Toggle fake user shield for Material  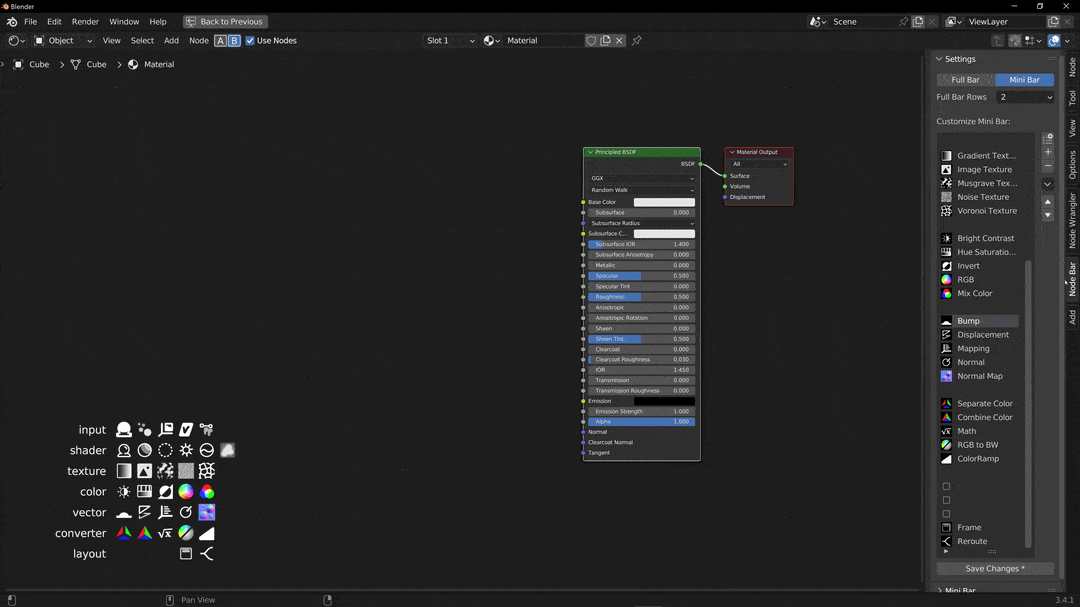point(591,41)
